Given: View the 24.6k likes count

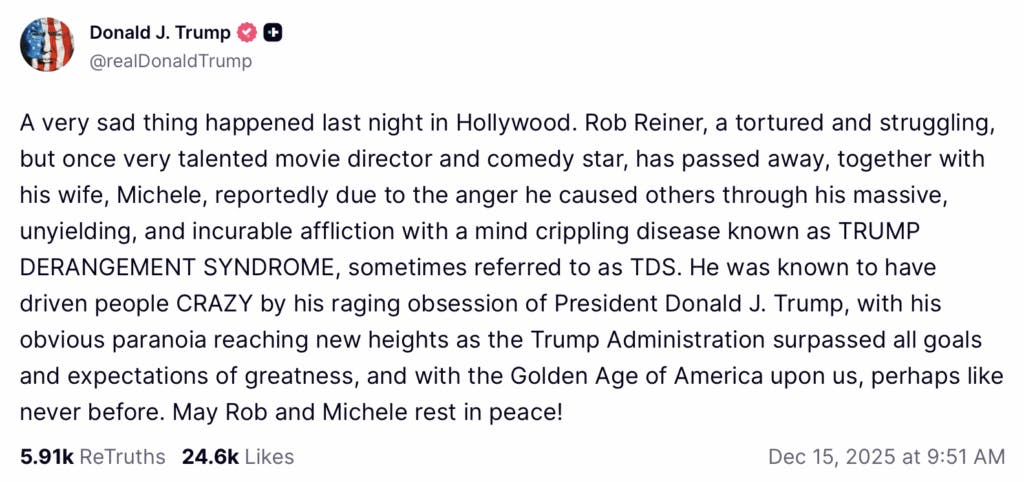Looking at the screenshot, I should pos(210,457).
